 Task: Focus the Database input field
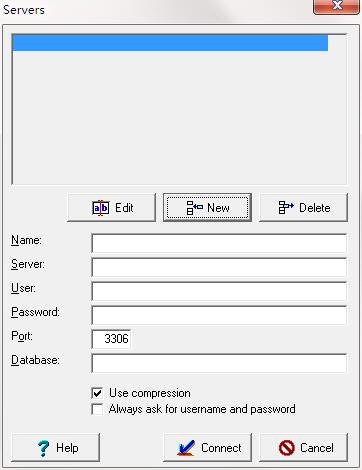(219, 363)
